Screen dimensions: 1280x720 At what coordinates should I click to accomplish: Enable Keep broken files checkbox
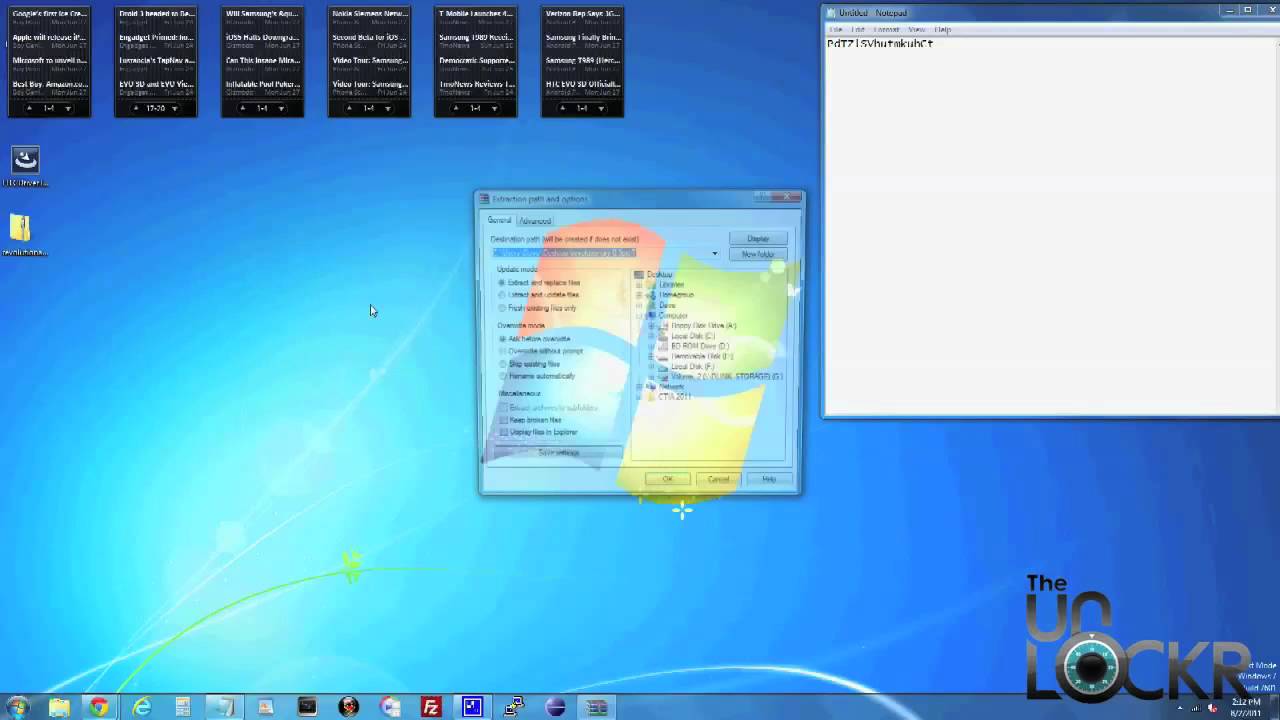click(x=530, y=420)
